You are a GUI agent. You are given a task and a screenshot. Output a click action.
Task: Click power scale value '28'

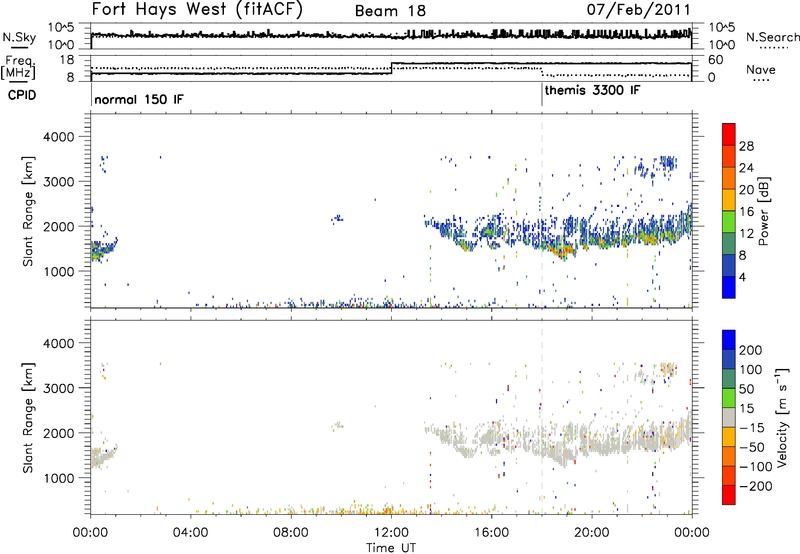746,146
